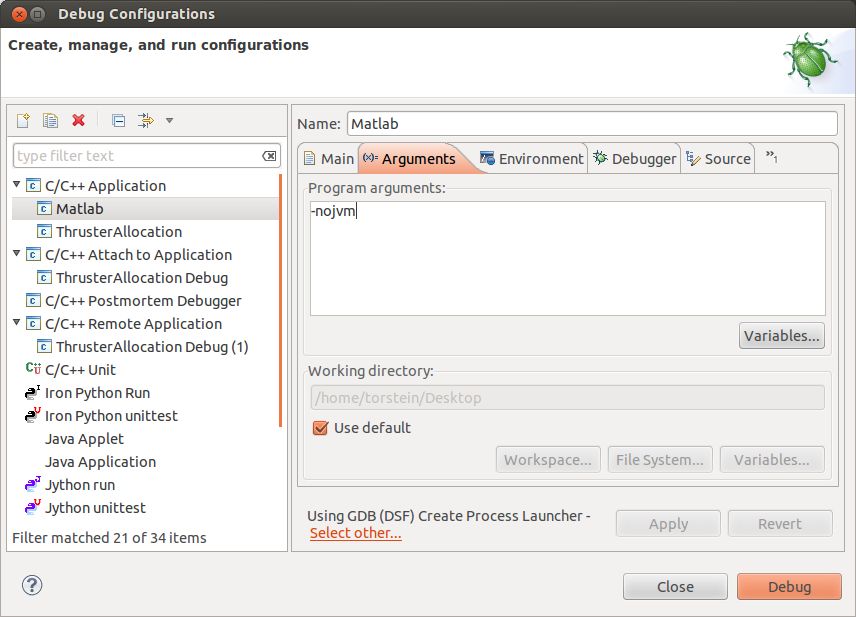The image size is (856, 617).
Task: Switch to the Main tab
Action: pyautogui.click(x=329, y=159)
